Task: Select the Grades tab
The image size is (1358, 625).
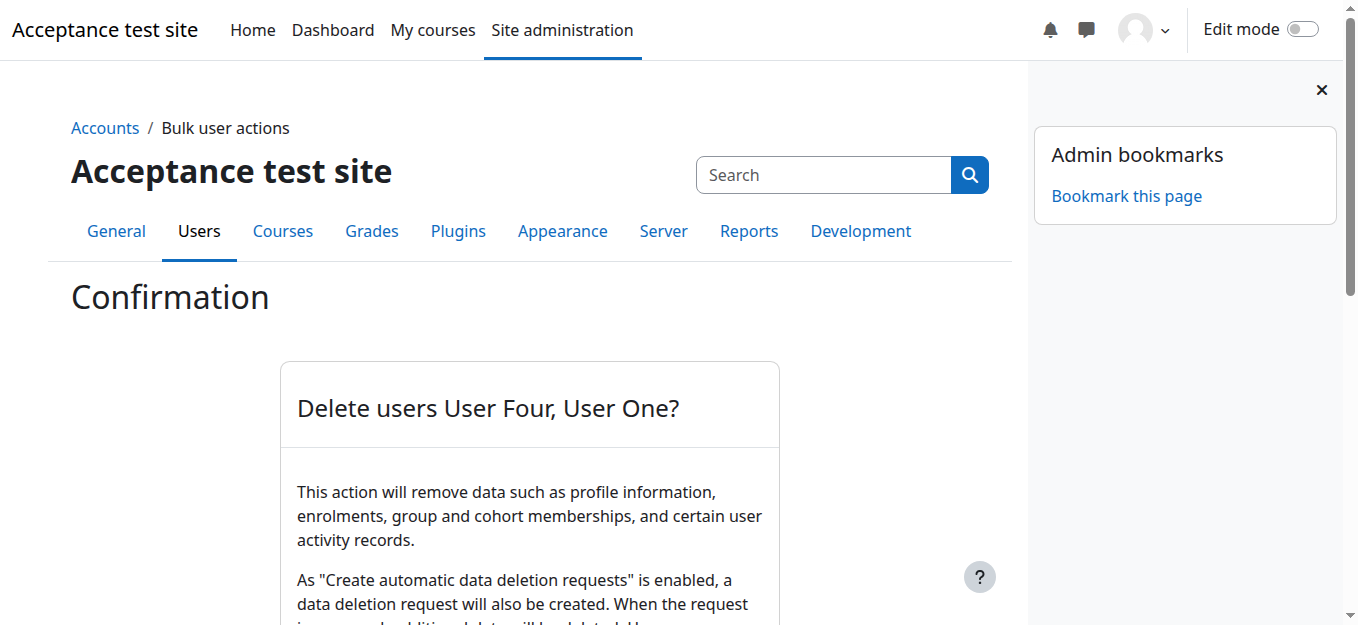Action: [x=372, y=231]
